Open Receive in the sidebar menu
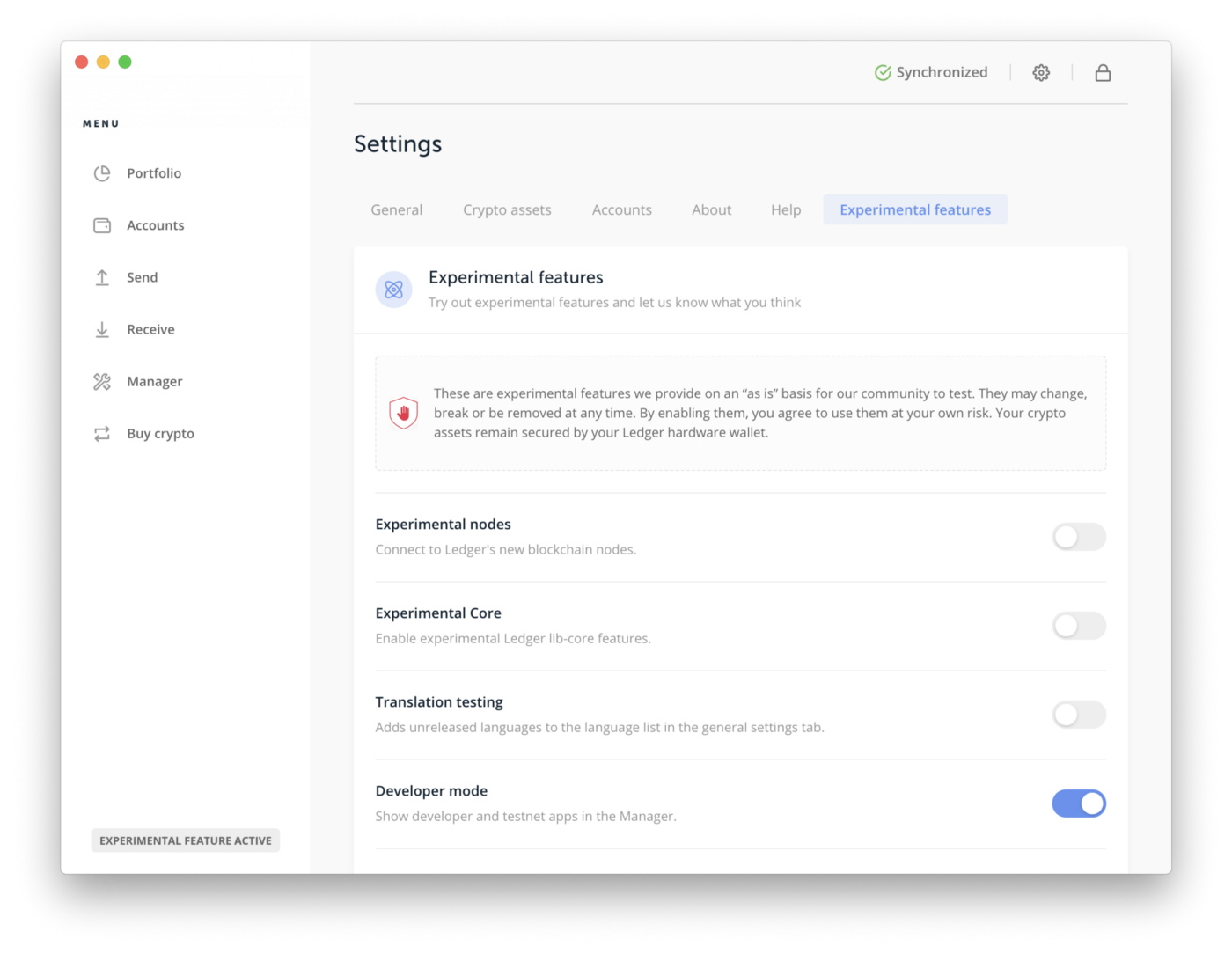 point(150,329)
